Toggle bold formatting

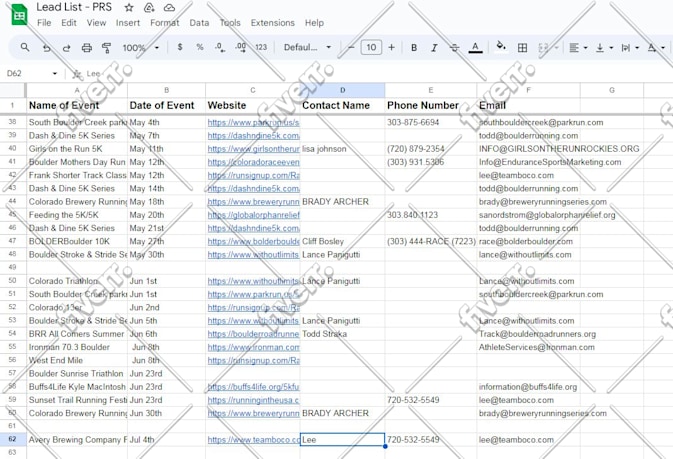click(x=414, y=48)
